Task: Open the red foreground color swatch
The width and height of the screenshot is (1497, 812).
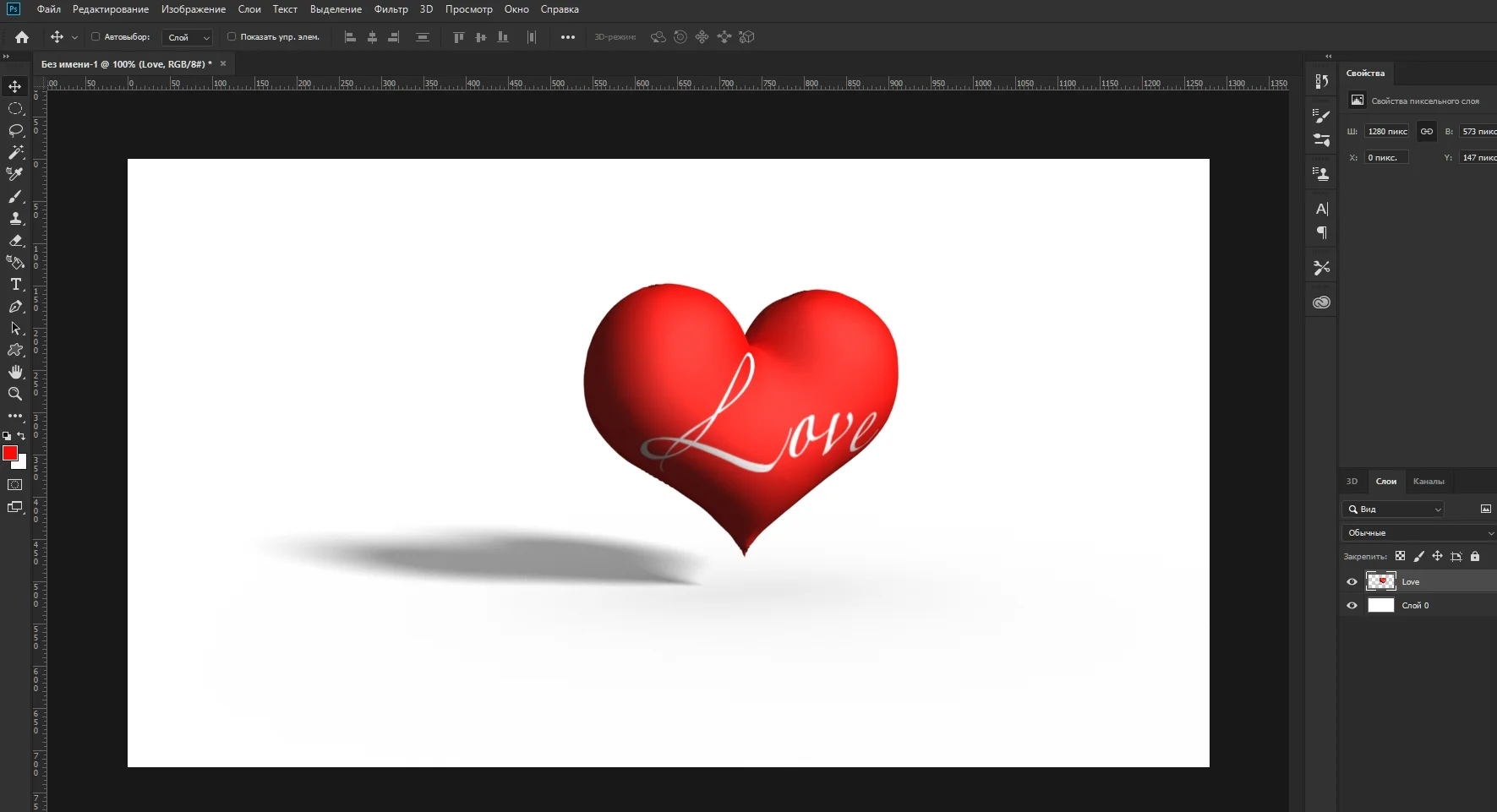Action: point(11,454)
